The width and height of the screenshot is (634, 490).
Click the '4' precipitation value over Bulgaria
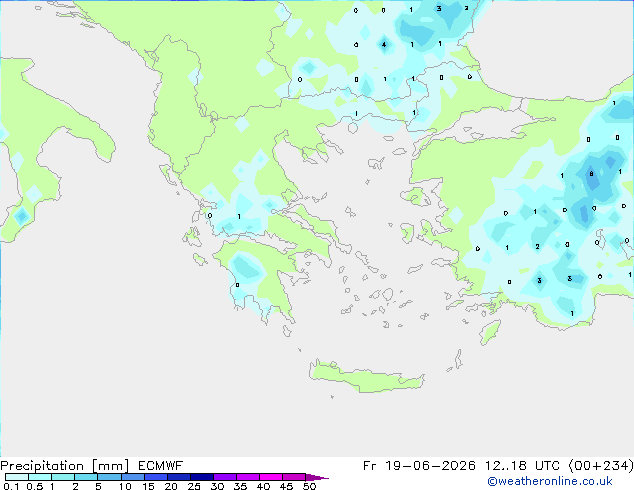(x=384, y=44)
